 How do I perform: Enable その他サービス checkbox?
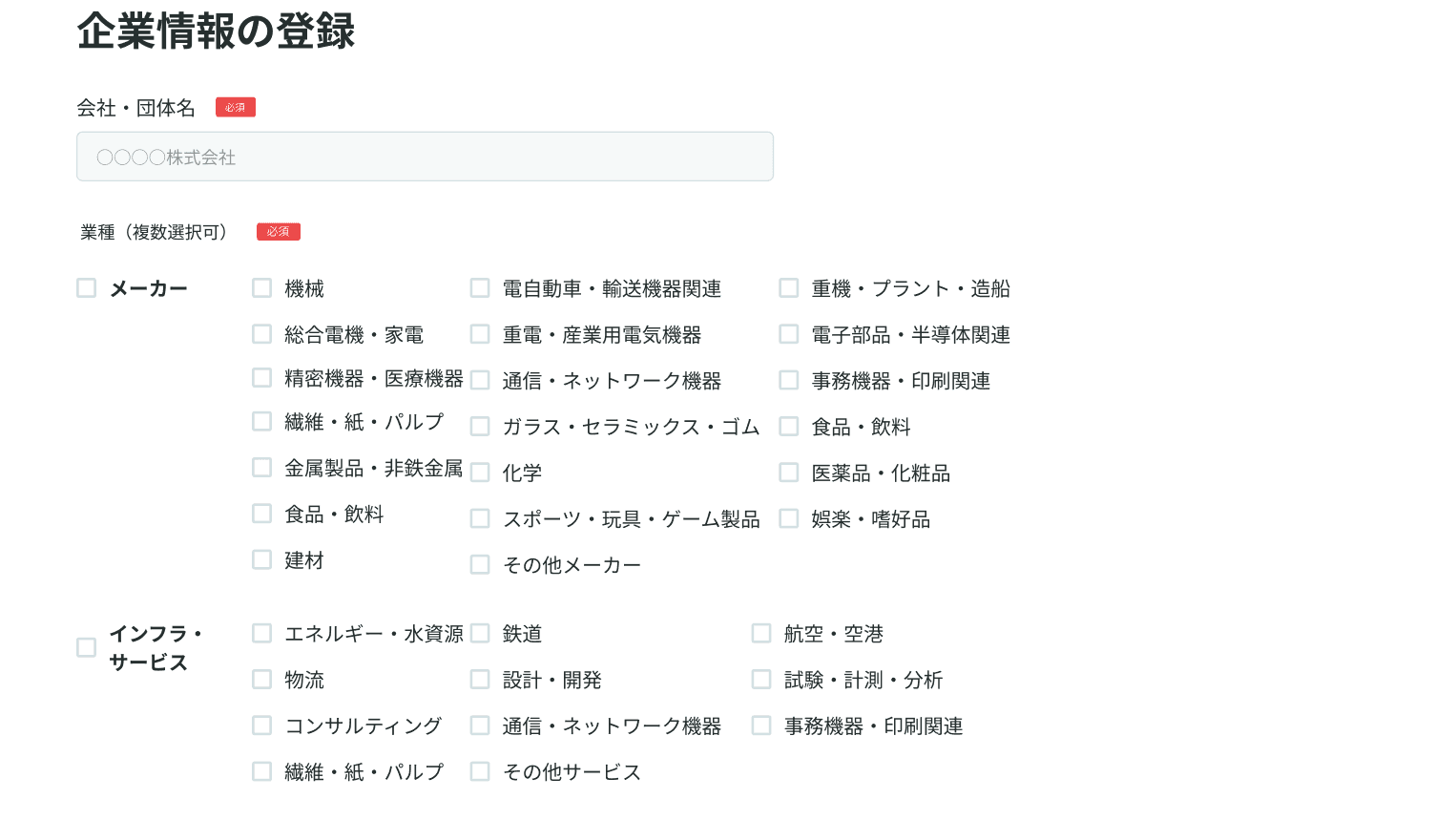coord(479,770)
